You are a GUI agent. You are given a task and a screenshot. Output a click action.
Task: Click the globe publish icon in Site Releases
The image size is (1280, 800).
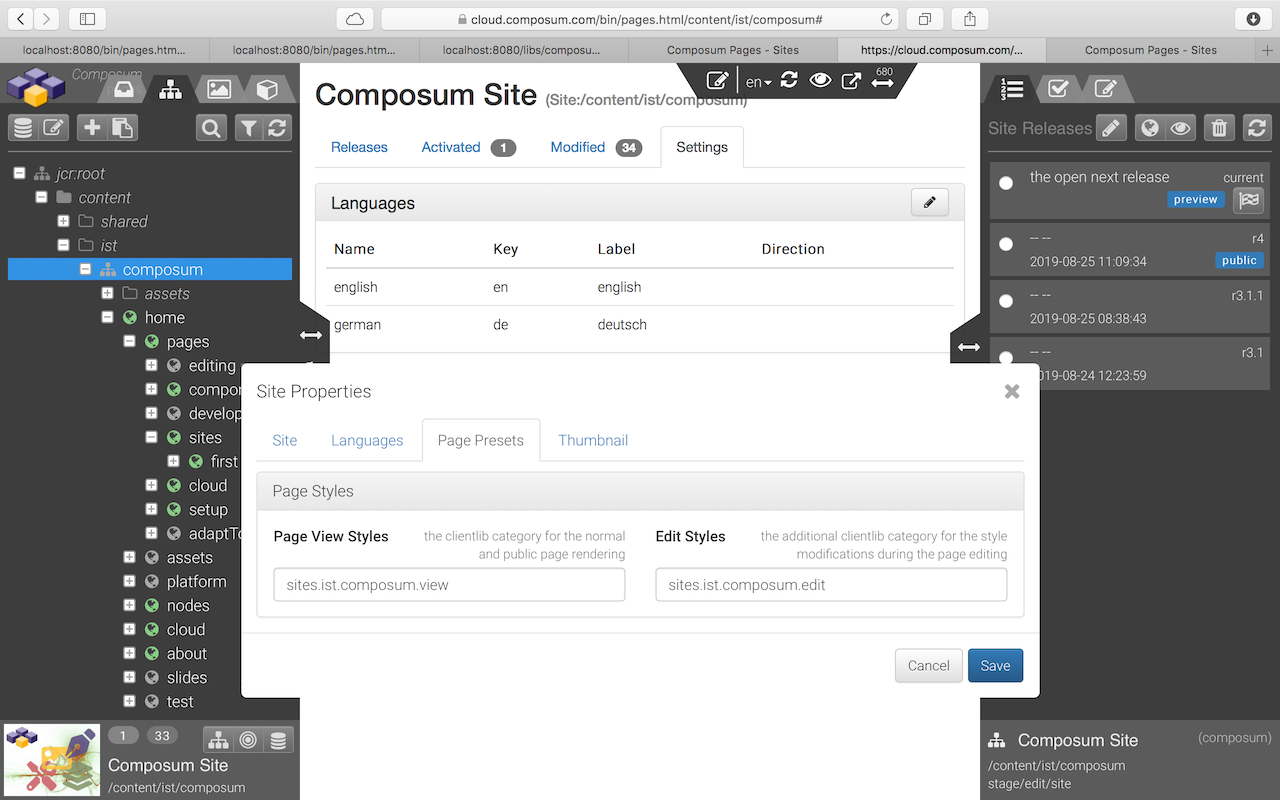[1150, 128]
